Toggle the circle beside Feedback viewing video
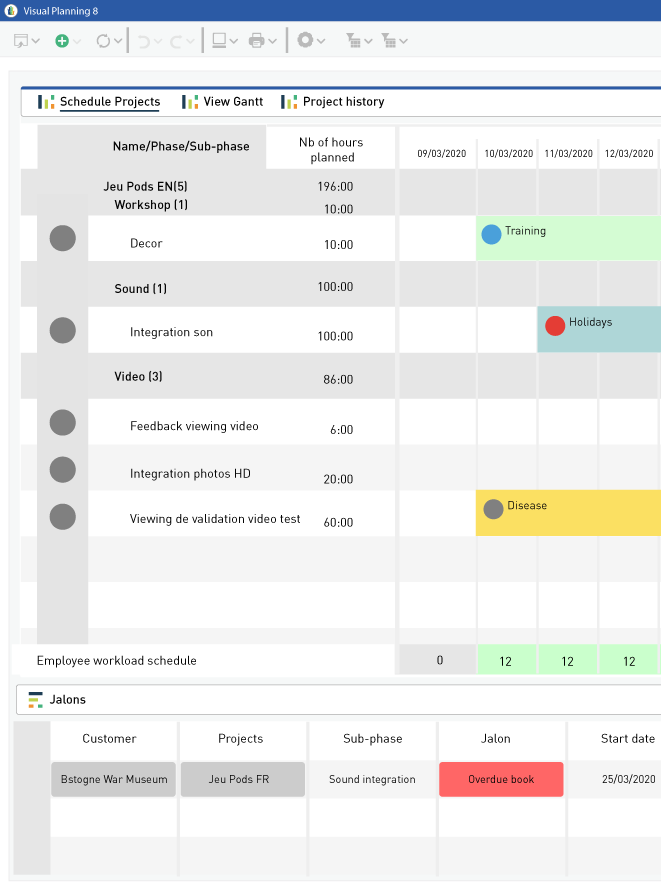Viewport: 661px width, 894px height. [62, 423]
